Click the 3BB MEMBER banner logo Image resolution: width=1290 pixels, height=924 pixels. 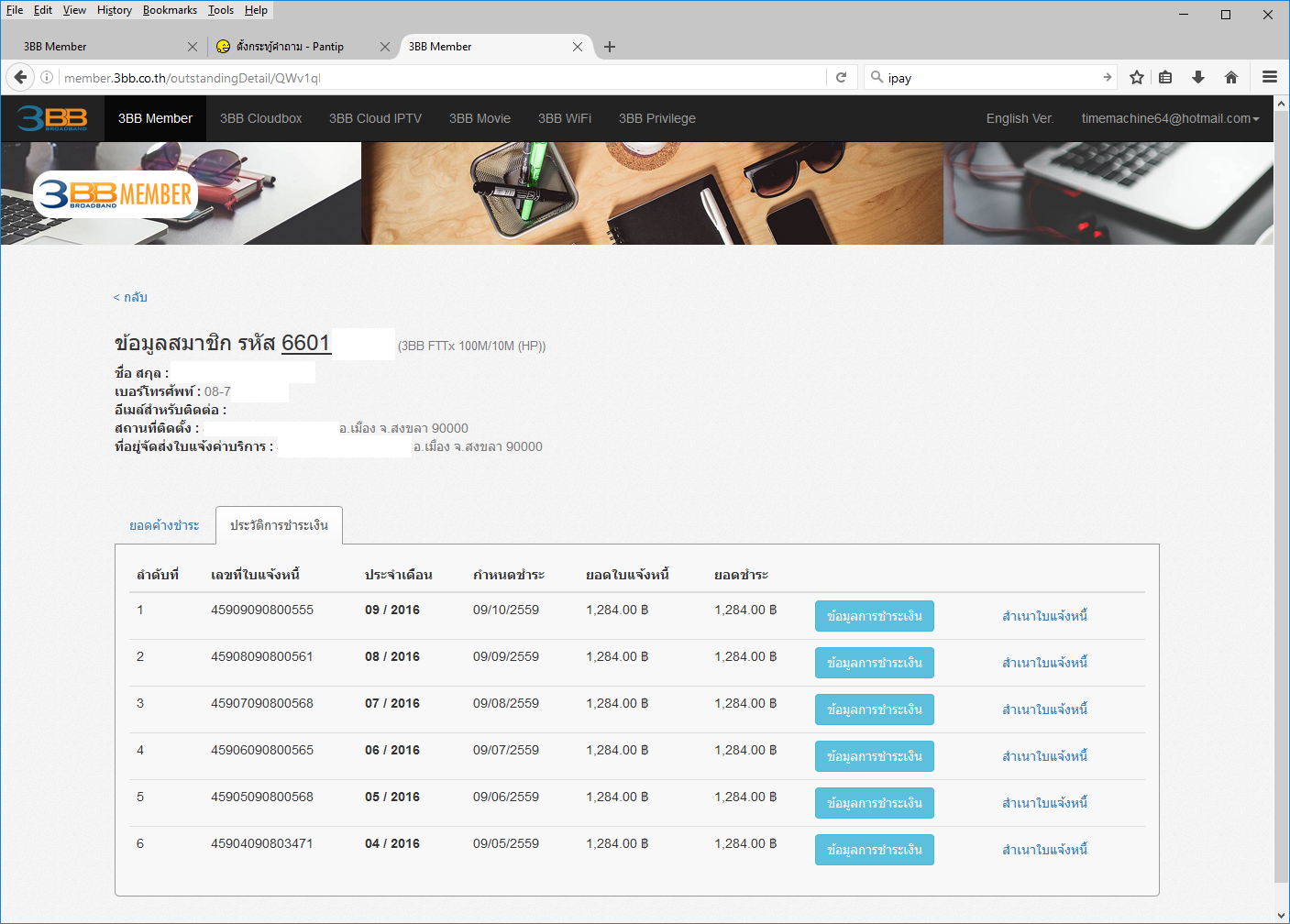tap(116, 194)
